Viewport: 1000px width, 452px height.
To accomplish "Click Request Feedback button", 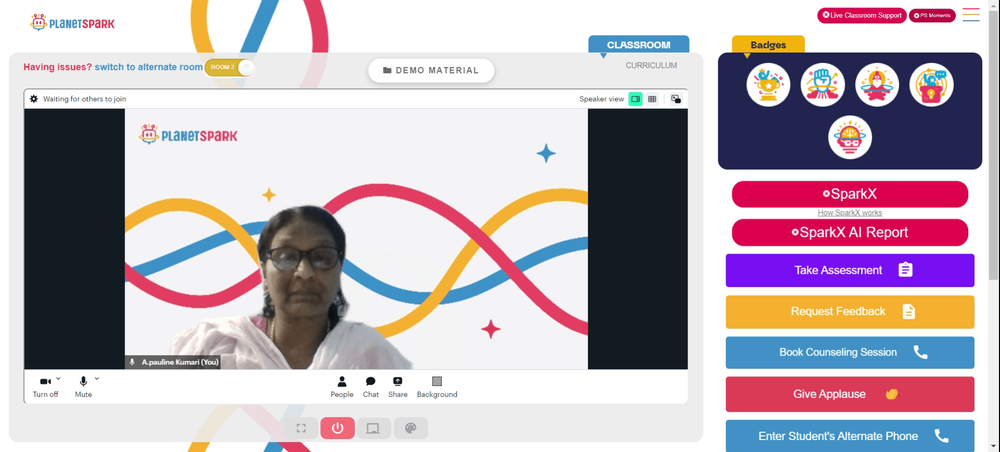I will 849,312.
